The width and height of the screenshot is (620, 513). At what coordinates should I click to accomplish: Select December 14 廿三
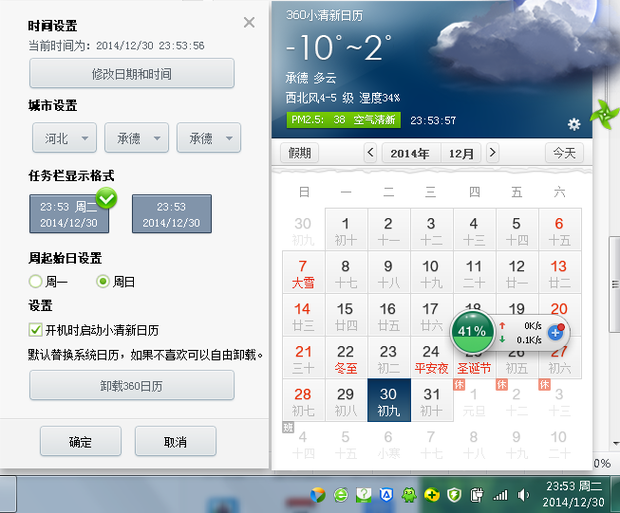coord(304,315)
